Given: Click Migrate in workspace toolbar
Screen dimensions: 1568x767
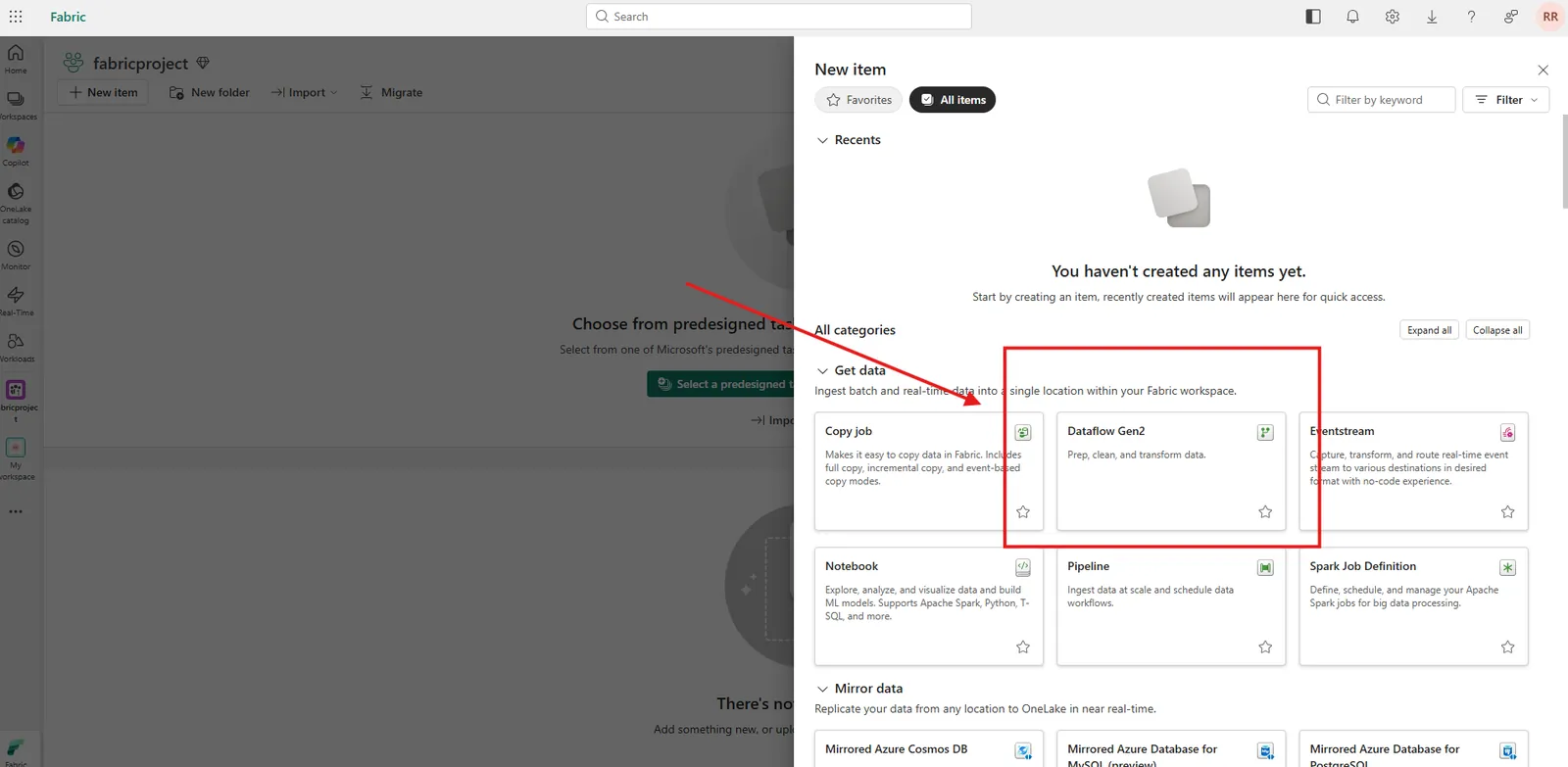Looking at the screenshot, I should click(x=391, y=92).
